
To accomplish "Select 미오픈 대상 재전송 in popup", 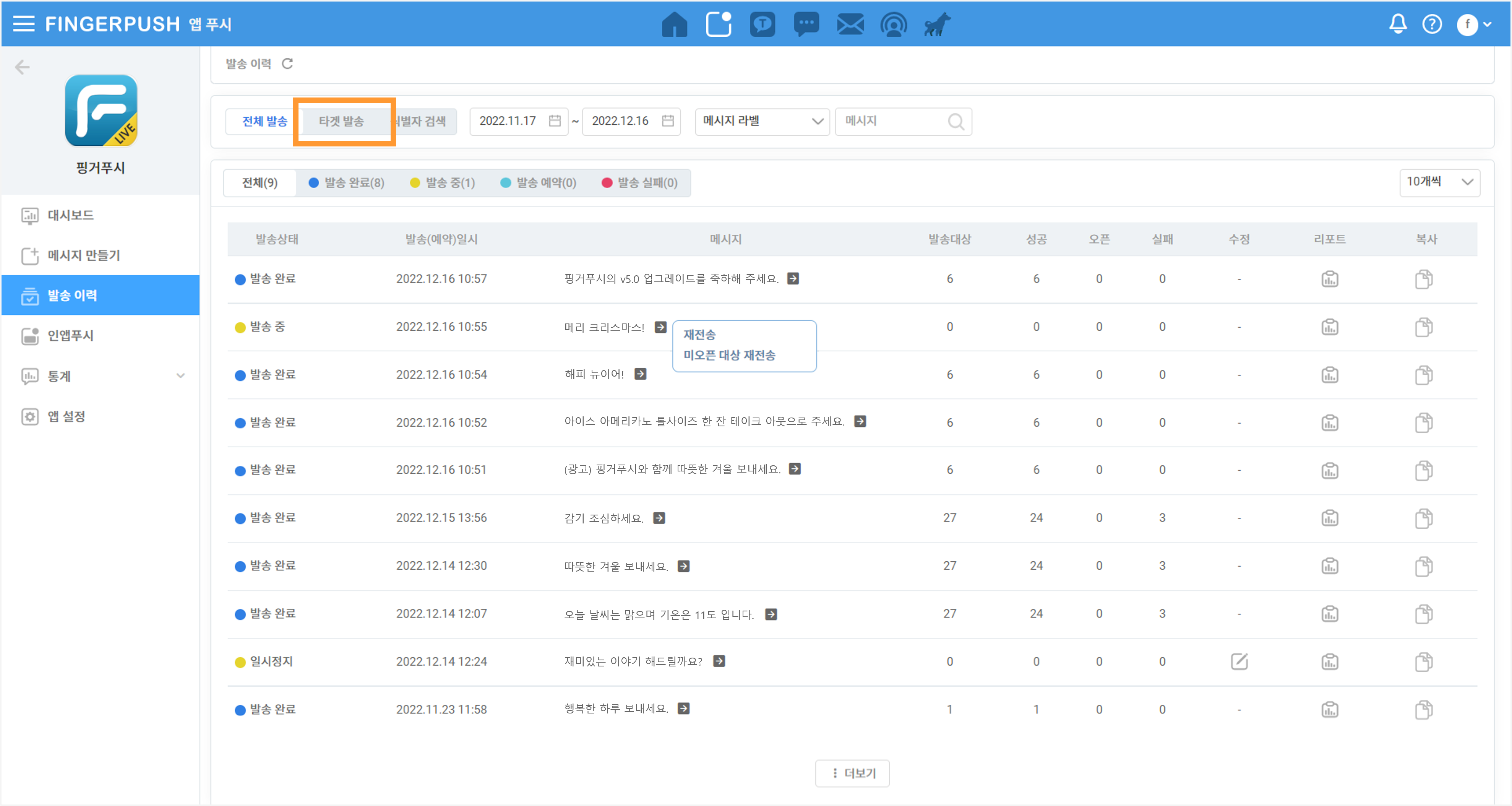I will [x=729, y=355].
